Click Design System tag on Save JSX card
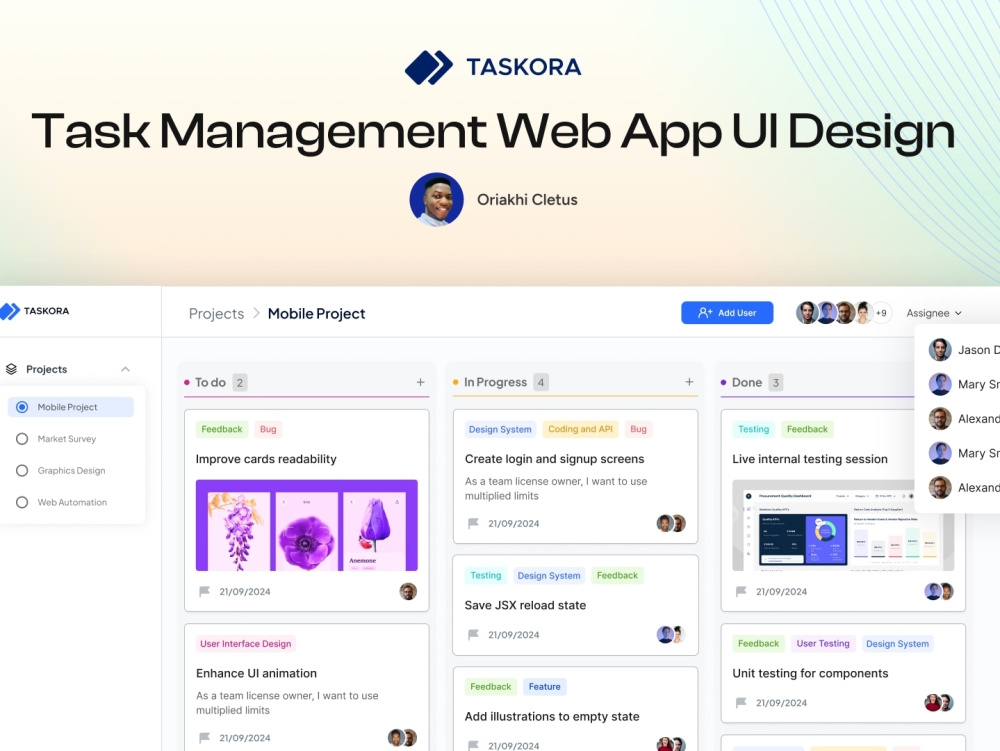The width and height of the screenshot is (1000, 751). coord(549,576)
